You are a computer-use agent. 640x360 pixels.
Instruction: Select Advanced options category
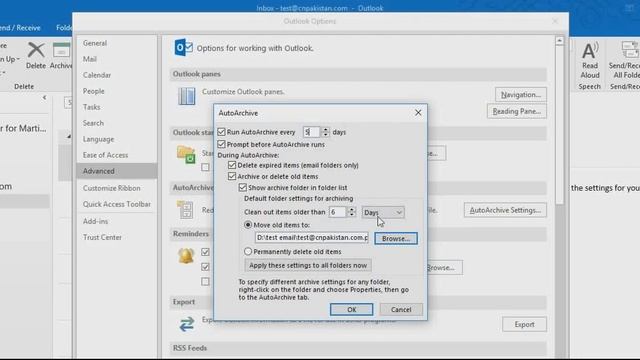pyautogui.click(x=117, y=171)
